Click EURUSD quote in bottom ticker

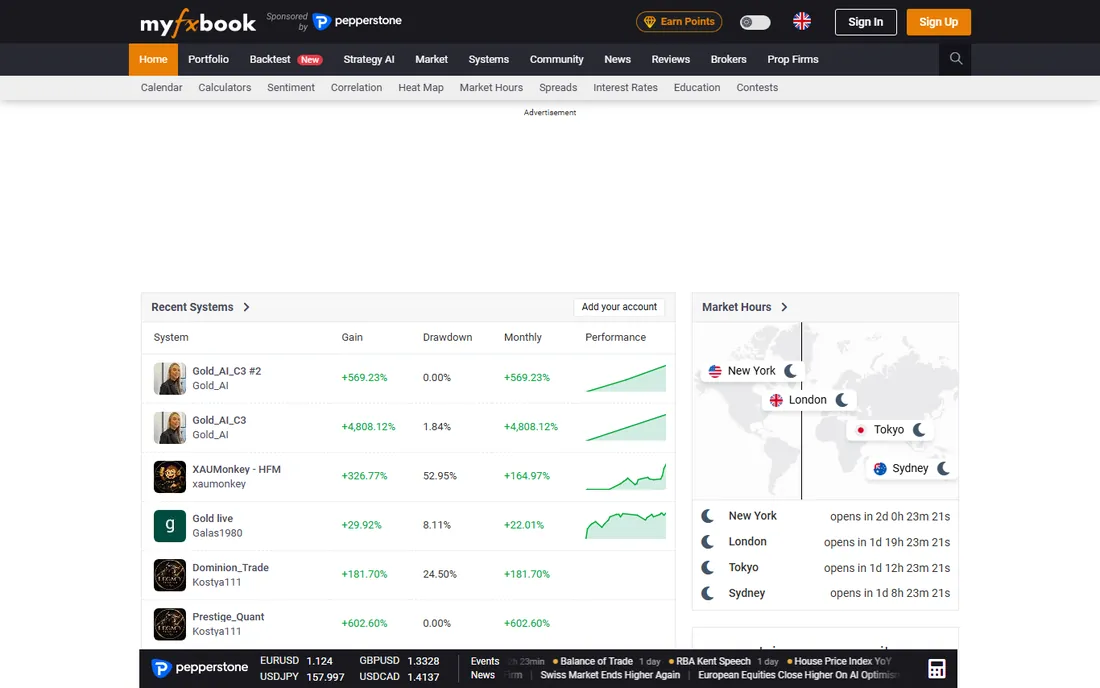coord(296,661)
